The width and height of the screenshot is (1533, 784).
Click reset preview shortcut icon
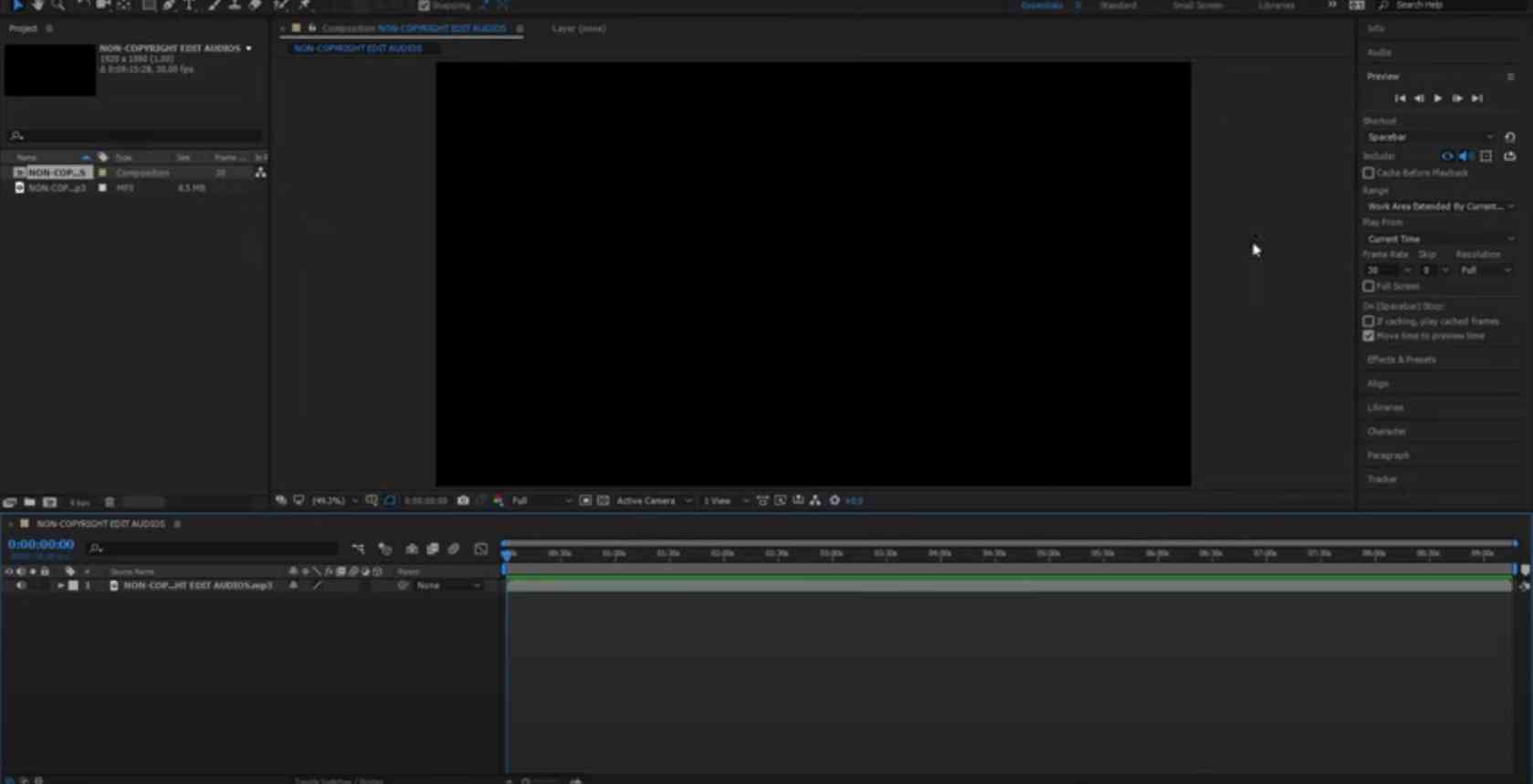(1510, 137)
